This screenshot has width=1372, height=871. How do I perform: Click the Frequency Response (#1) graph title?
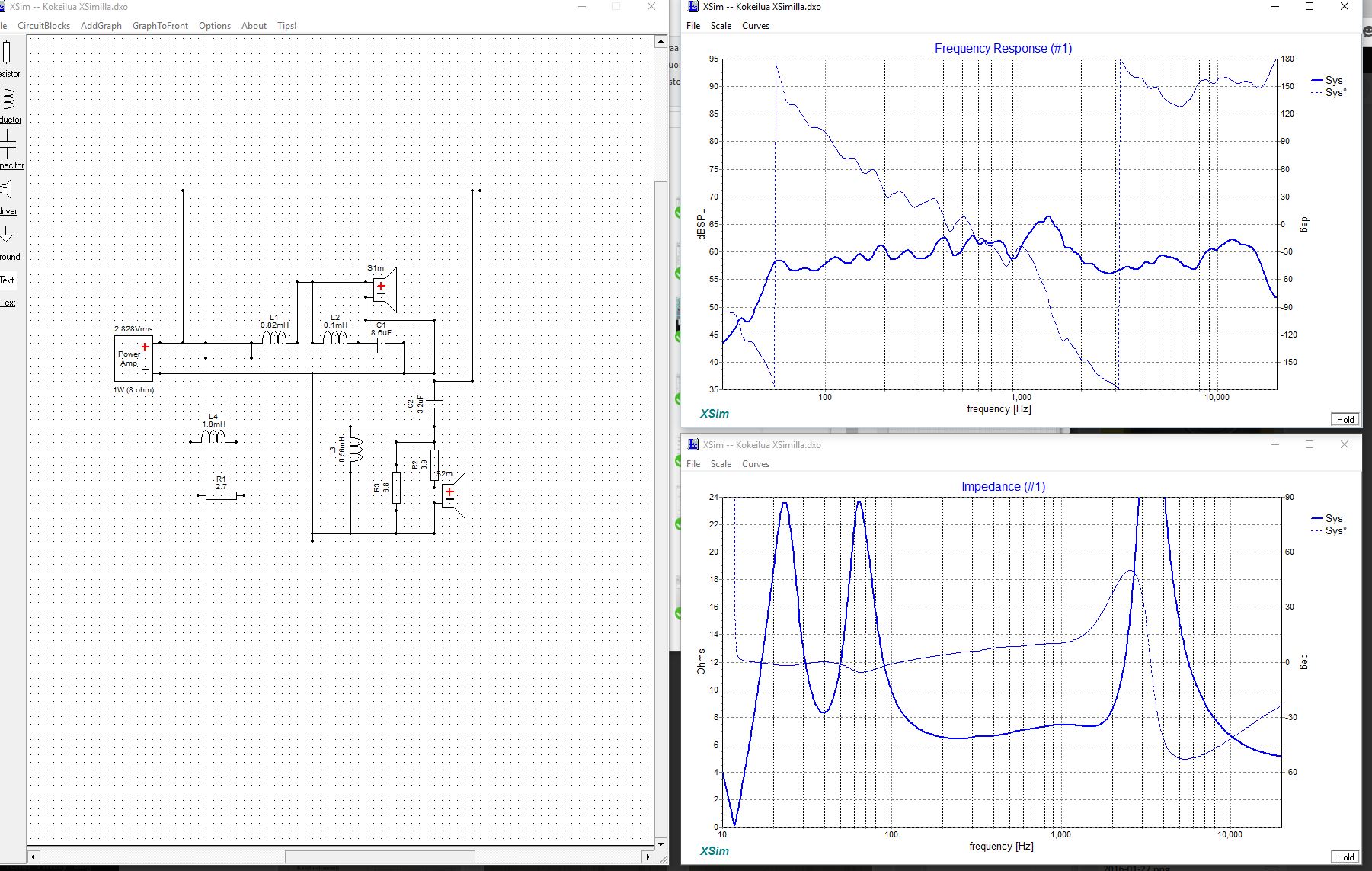click(1003, 48)
